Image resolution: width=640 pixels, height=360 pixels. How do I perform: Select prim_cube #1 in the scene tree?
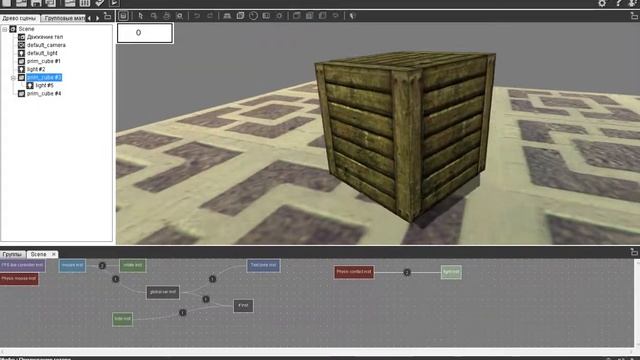[x=44, y=61]
